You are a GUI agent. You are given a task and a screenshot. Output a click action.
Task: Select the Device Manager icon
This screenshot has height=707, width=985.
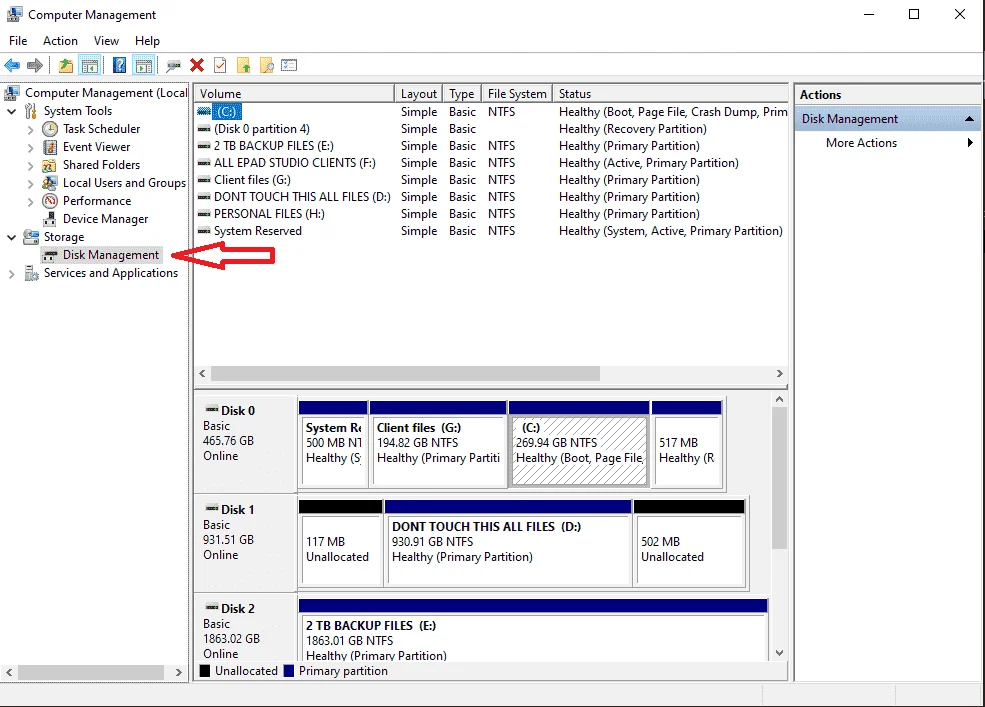tap(50, 219)
